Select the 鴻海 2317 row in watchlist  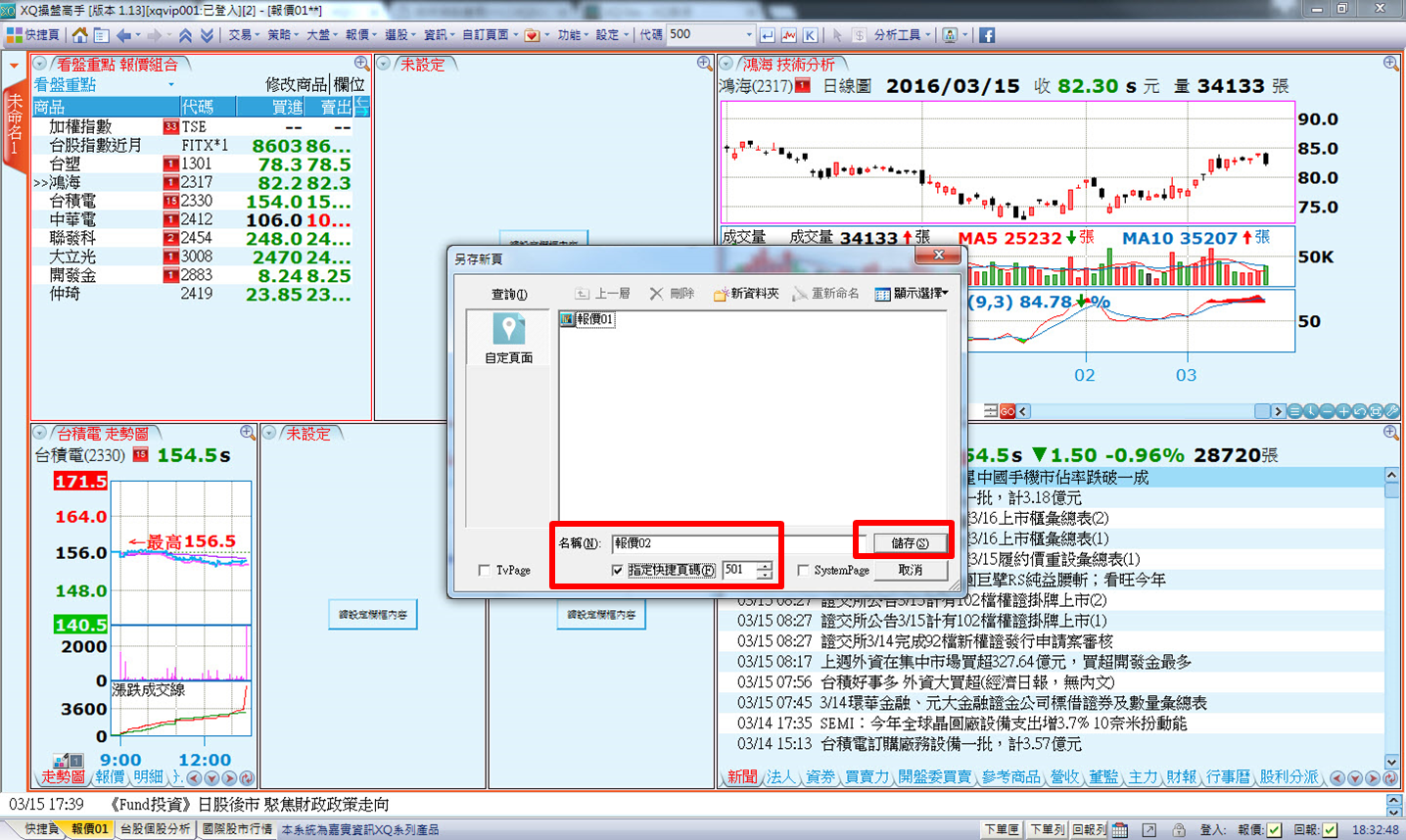click(194, 182)
